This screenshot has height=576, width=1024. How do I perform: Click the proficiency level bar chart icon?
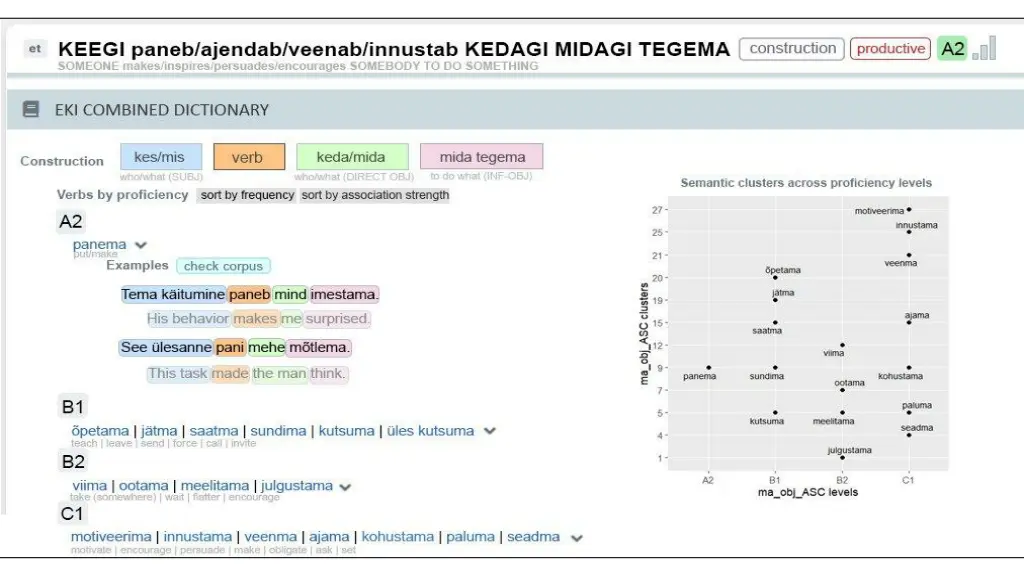click(x=984, y=48)
